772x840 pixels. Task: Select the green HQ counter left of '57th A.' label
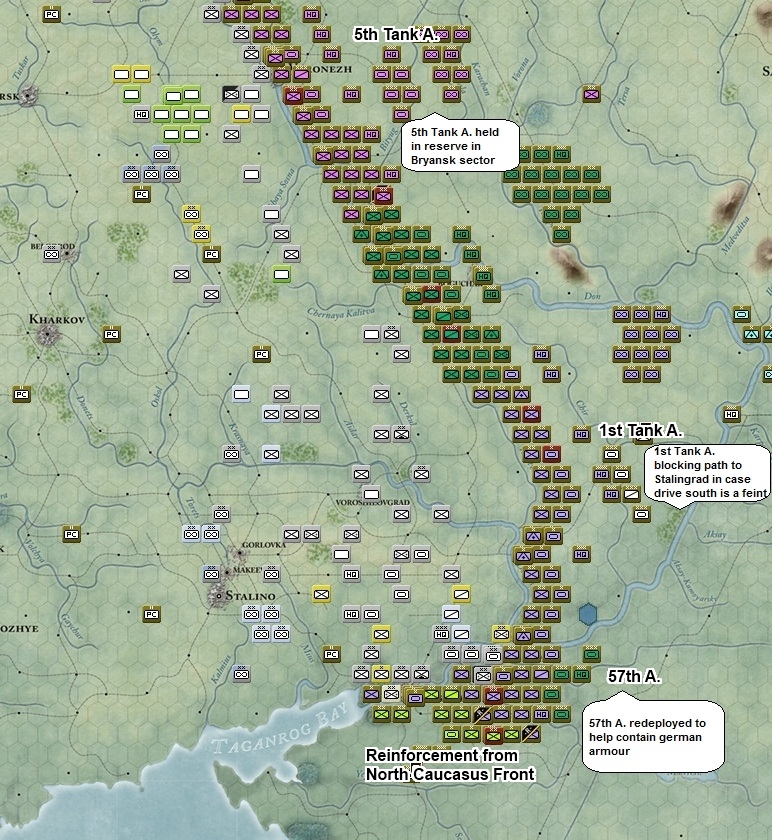(581, 674)
